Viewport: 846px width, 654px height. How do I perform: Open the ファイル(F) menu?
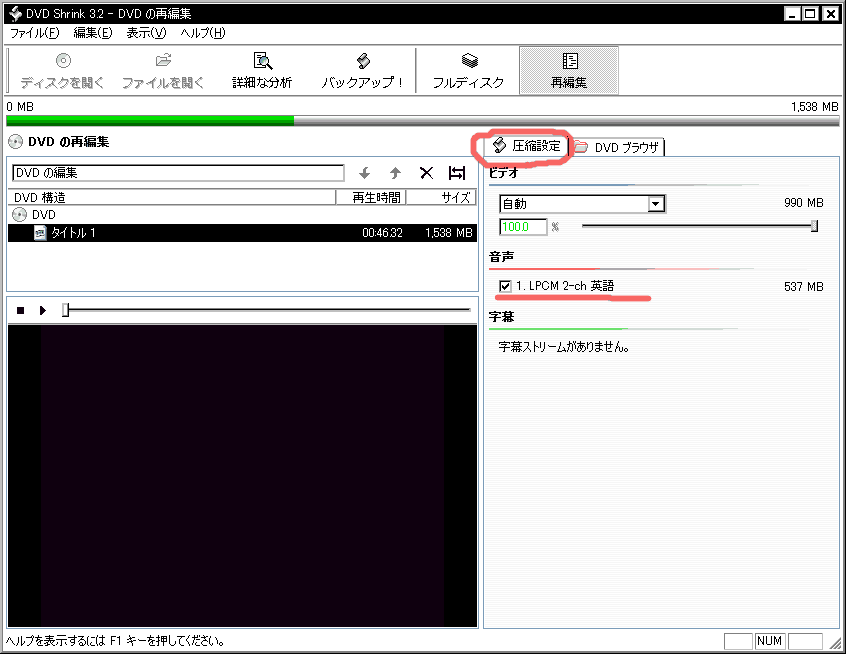click(35, 33)
